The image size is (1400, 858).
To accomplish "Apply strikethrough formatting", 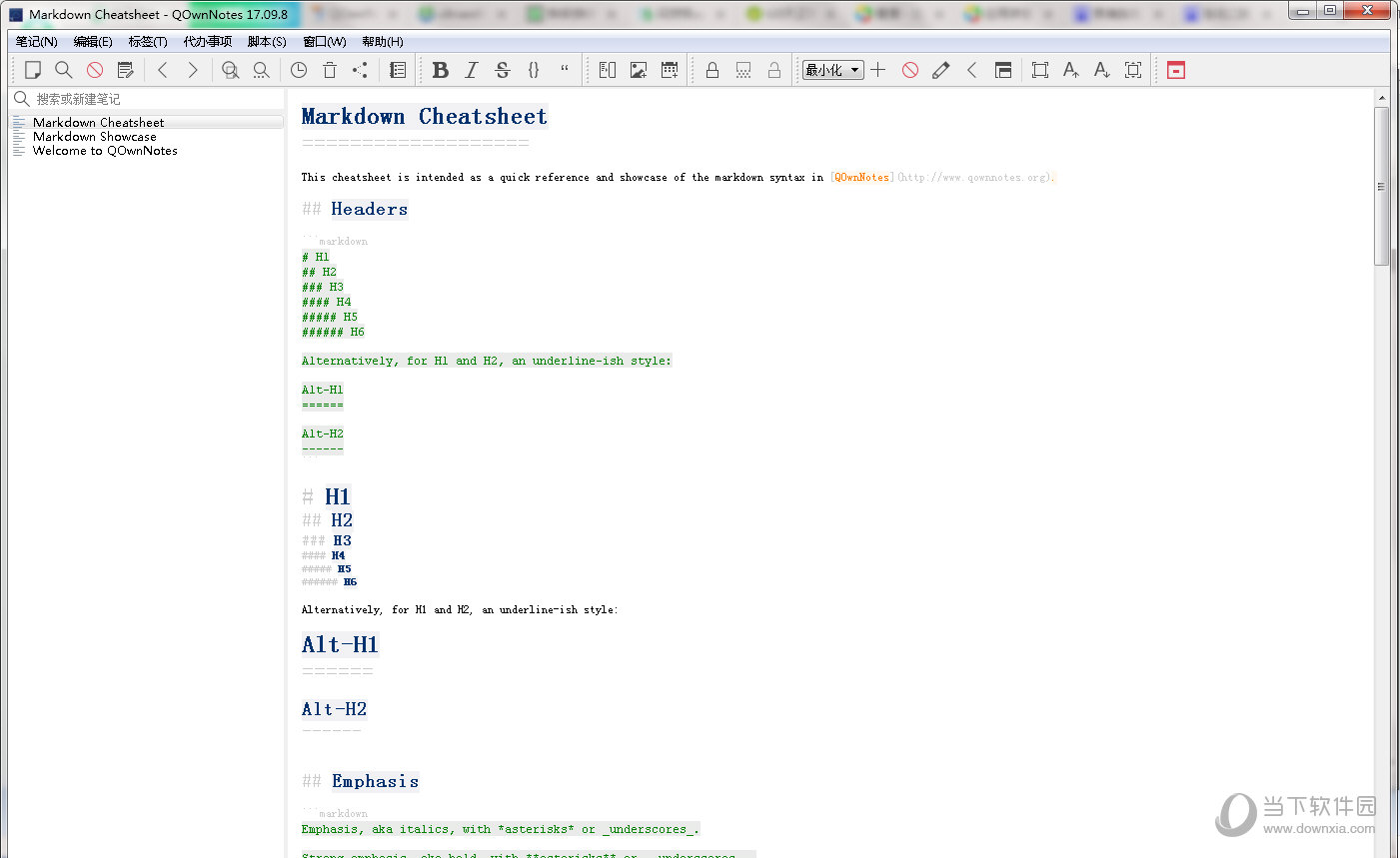I will coord(503,70).
